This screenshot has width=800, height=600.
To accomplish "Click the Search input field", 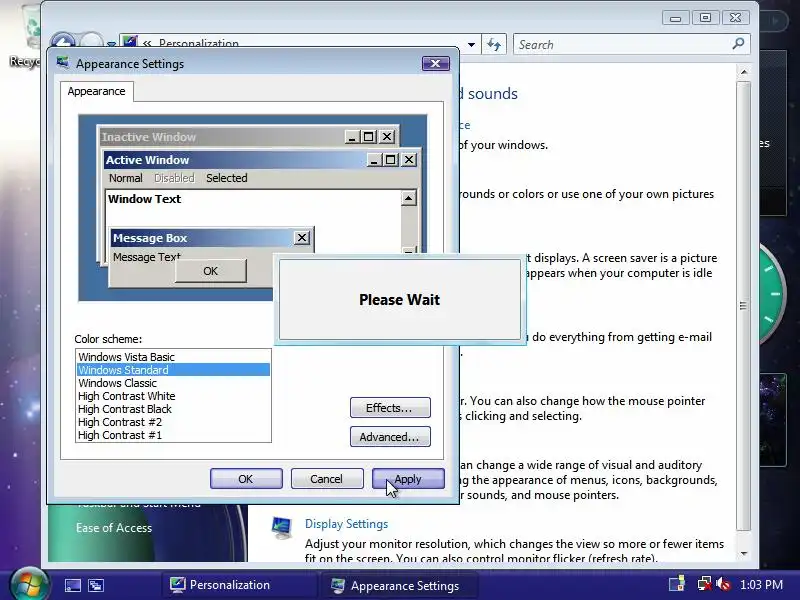I will point(622,44).
